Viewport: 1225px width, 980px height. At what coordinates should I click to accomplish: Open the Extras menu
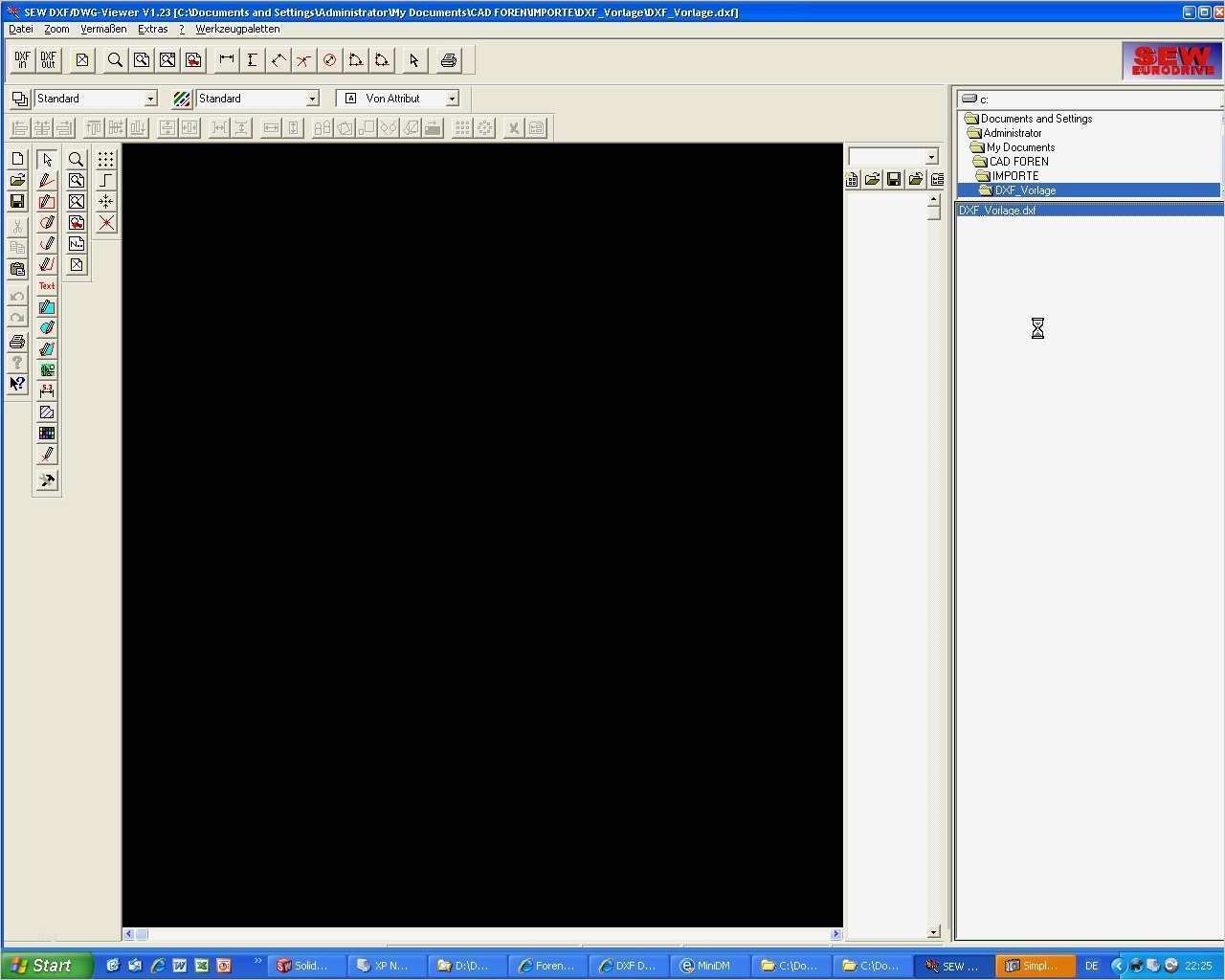tap(152, 29)
